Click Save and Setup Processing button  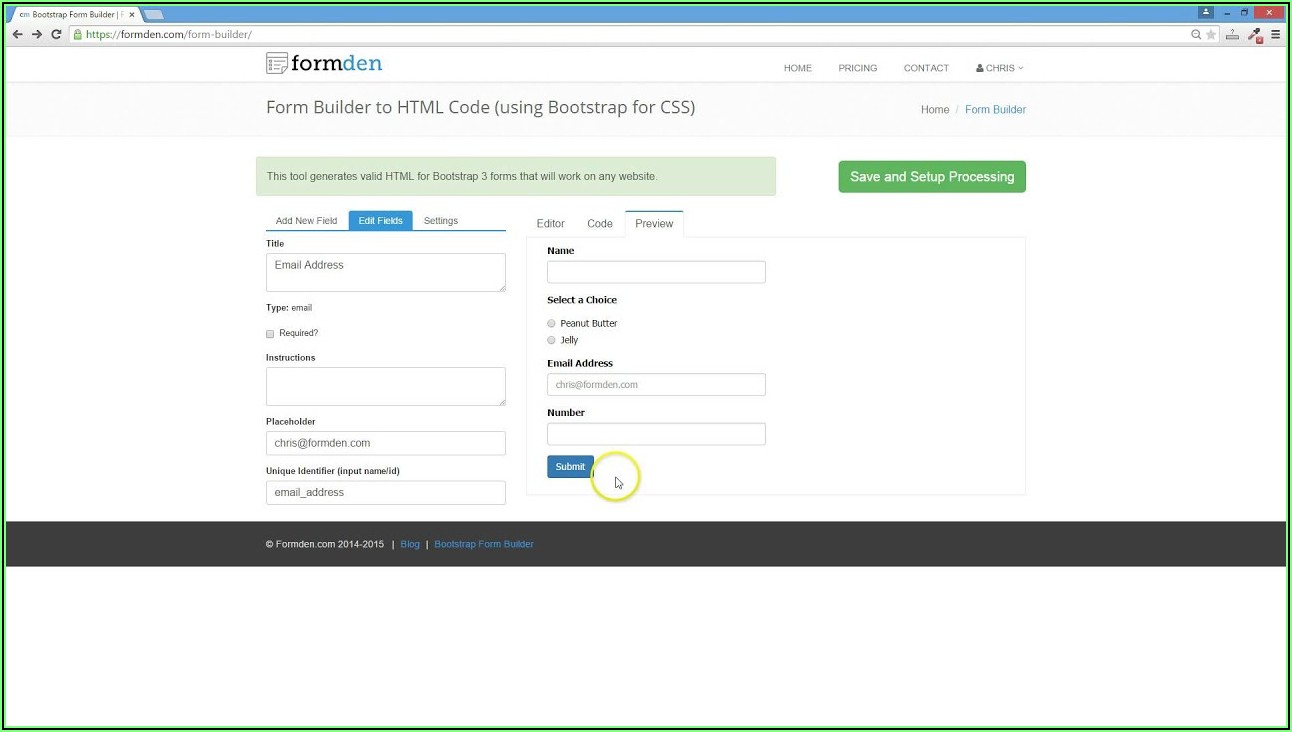pyautogui.click(x=931, y=177)
